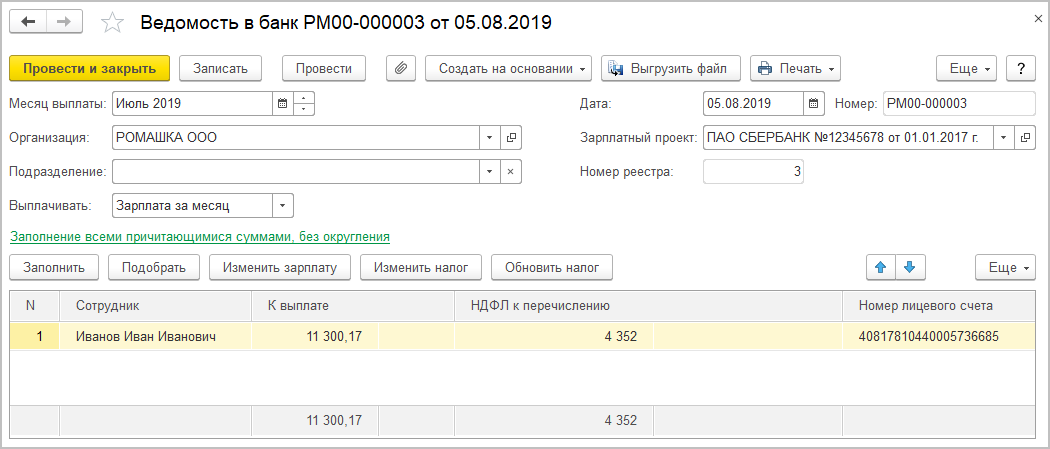Click the Провести и закрыть button
This screenshot has width=1050, height=449.
click(x=89, y=68)
